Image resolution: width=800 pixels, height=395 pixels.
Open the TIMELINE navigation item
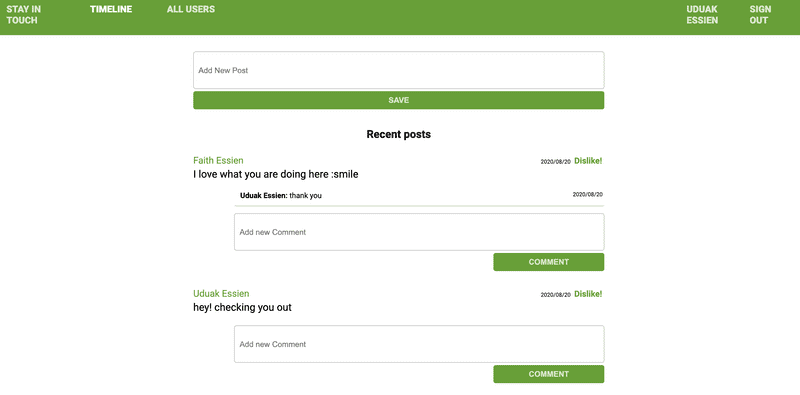coord(111,9)
